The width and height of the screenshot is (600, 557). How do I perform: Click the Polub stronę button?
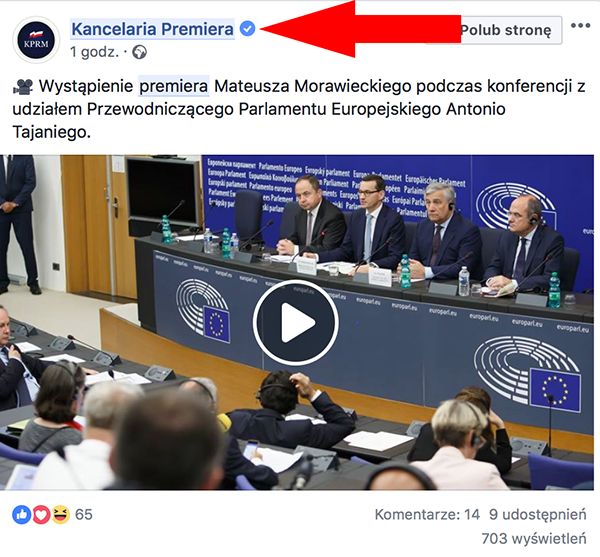(x=506, y=30)
